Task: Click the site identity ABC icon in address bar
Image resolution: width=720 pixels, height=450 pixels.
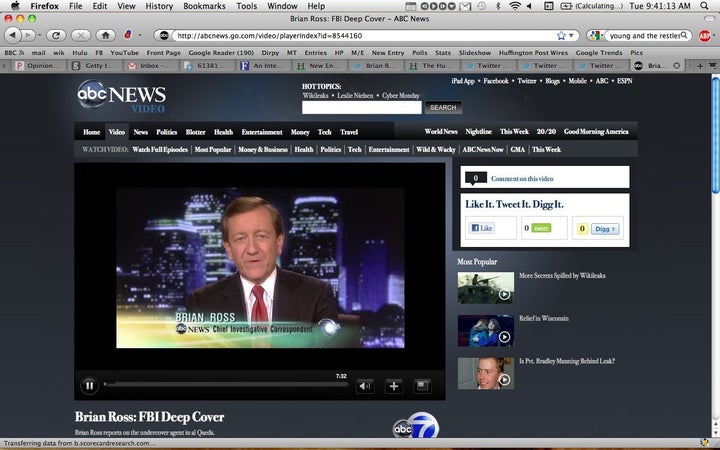Action: 164,35
